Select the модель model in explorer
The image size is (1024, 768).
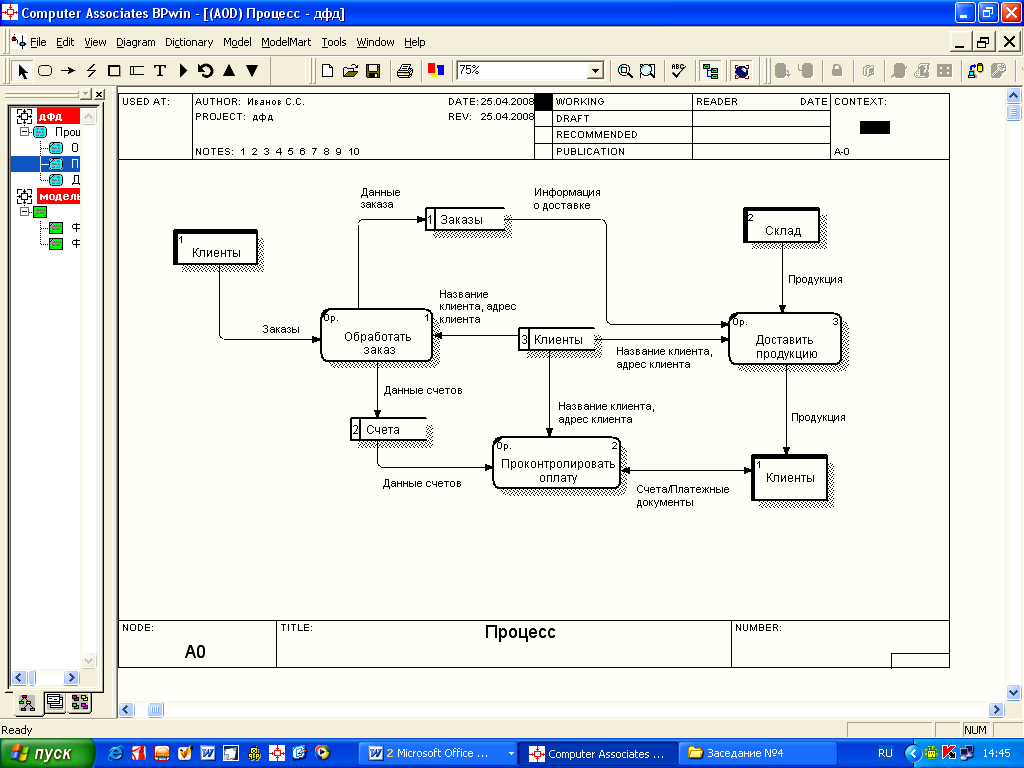click(58, 196)
